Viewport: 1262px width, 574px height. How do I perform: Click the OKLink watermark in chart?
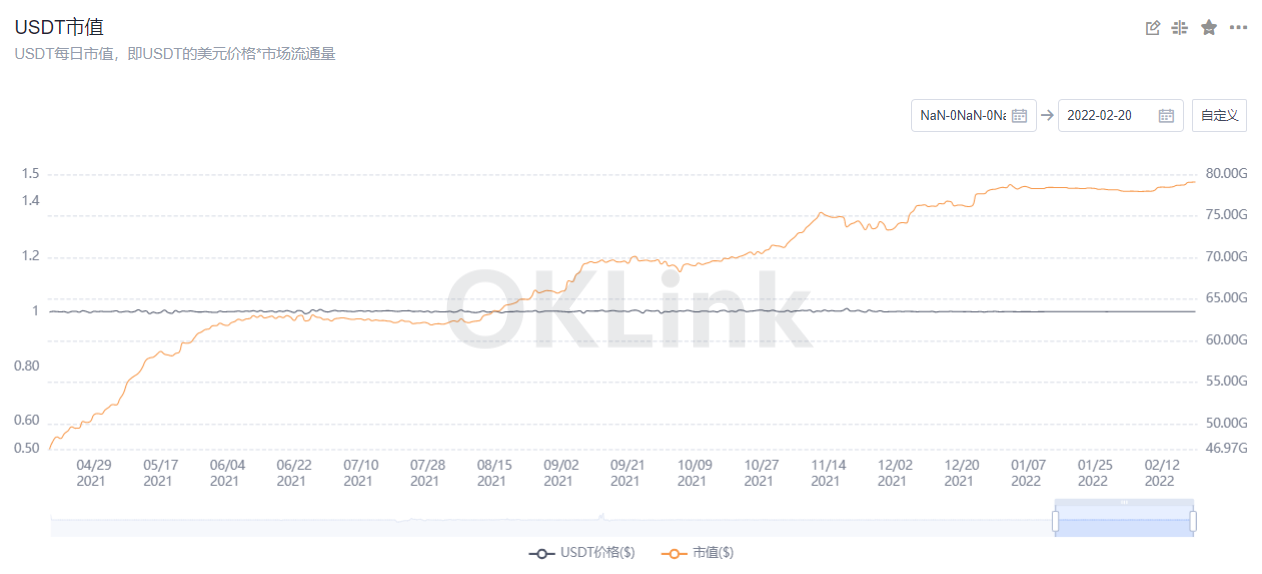(x=630, y=311)
